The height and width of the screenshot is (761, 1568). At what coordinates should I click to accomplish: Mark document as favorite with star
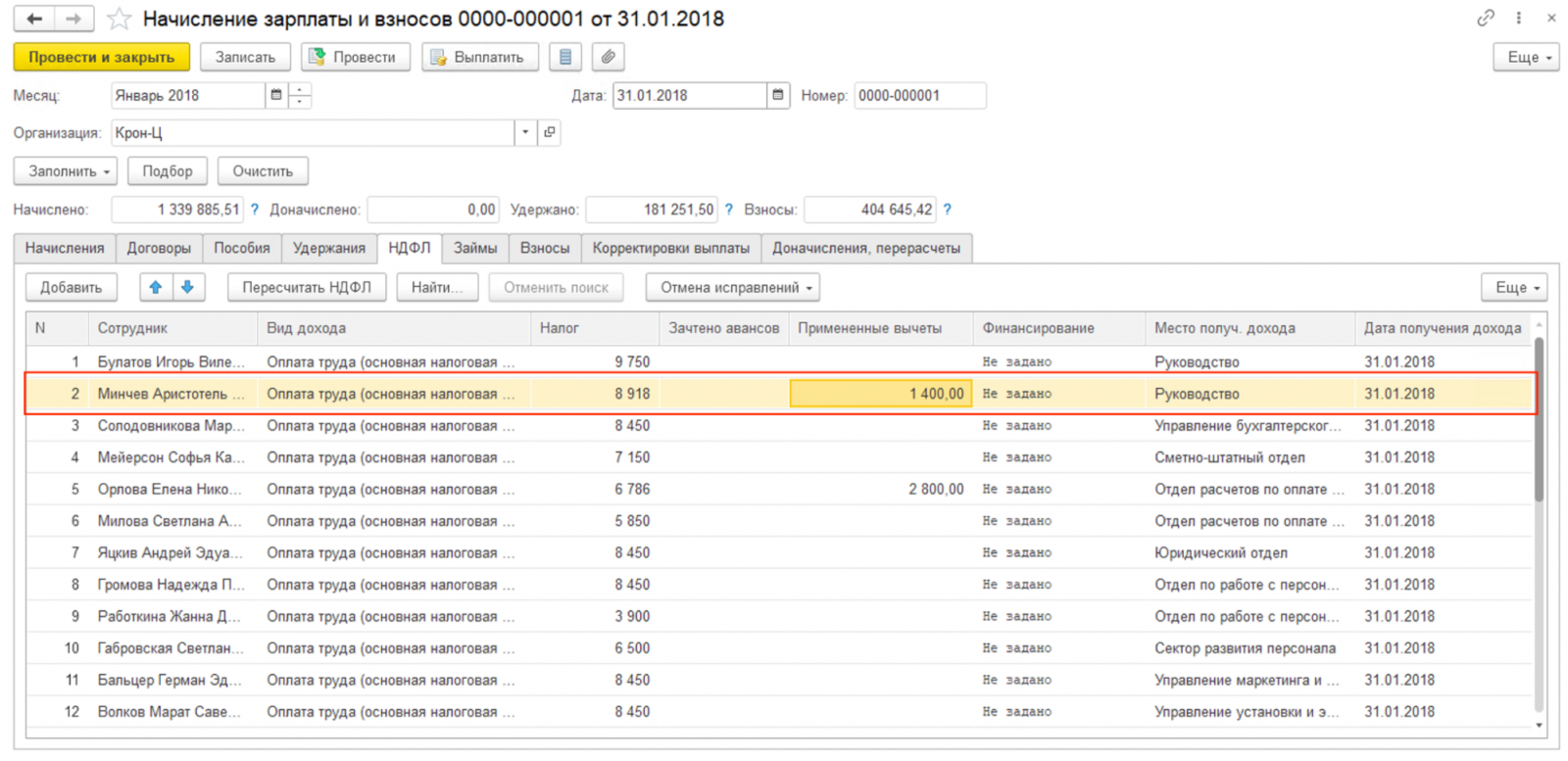pyautogui.click(x=119, y=19)
